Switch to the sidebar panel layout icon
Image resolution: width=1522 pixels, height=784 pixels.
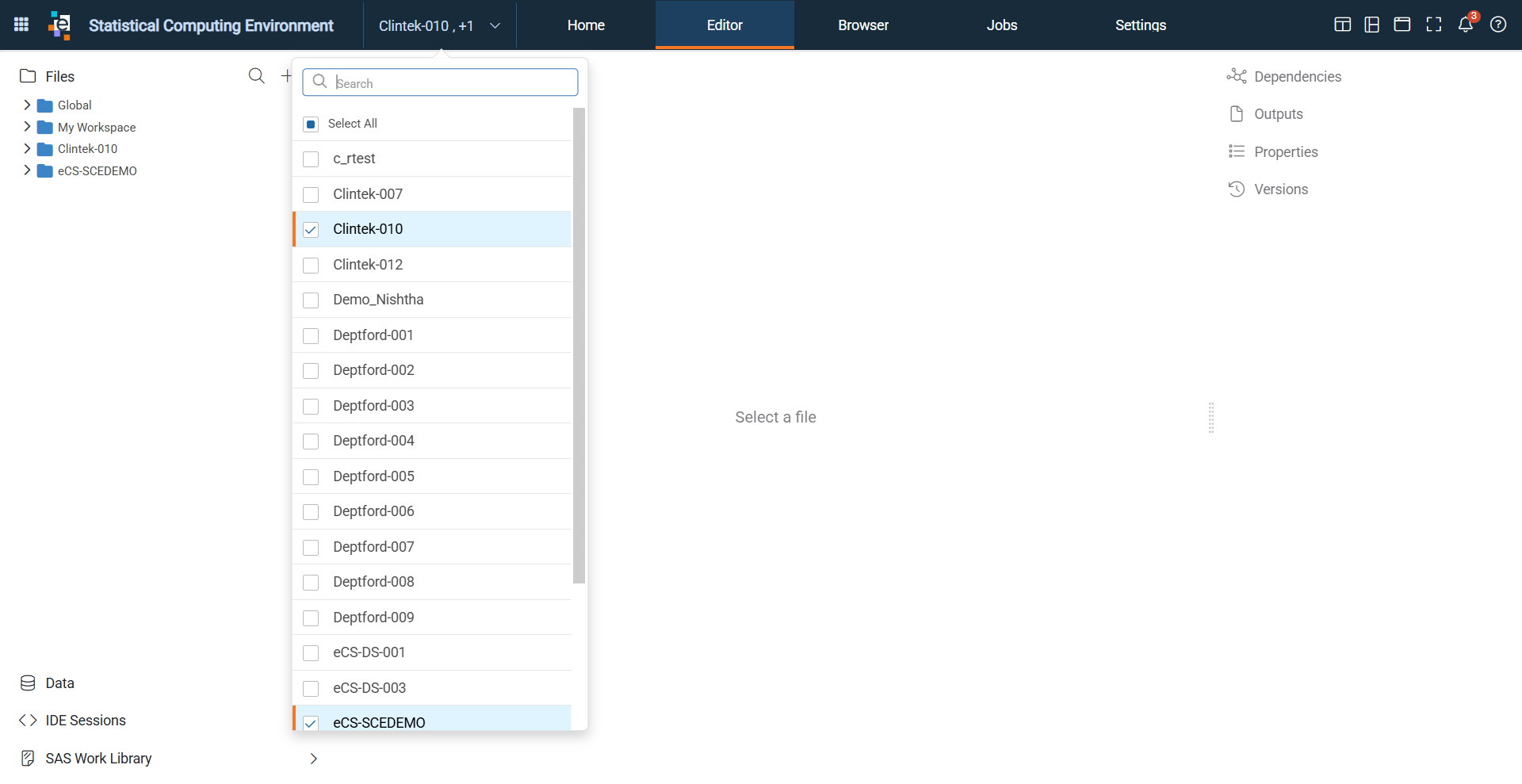click(1372, 25)
